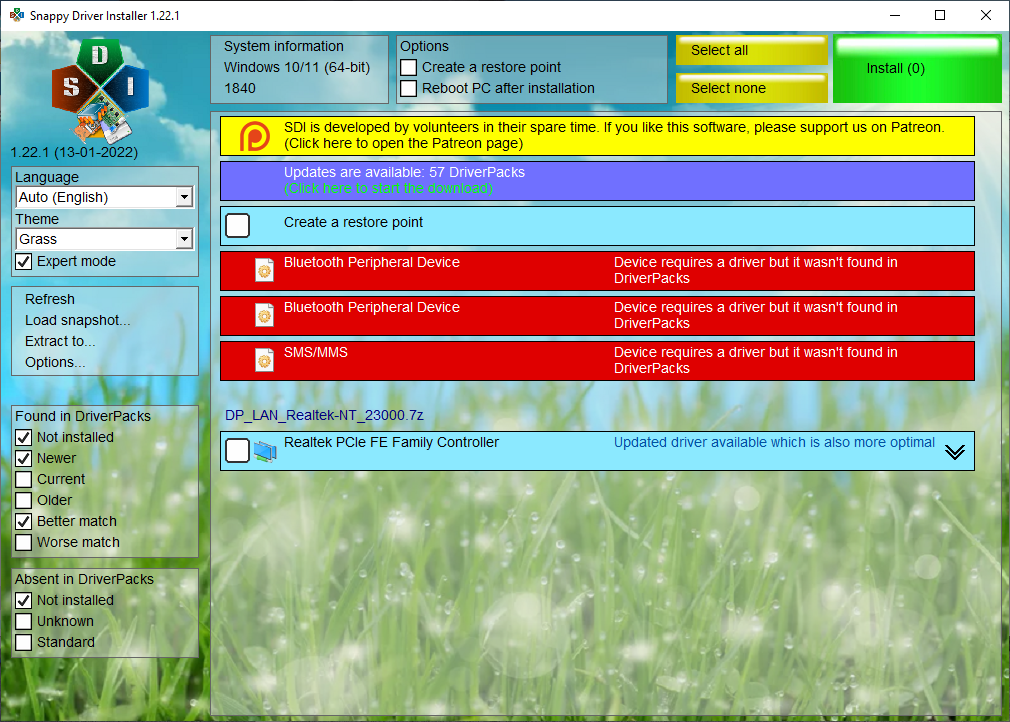Uncheck Not installed under Found in DriverPacks
This screenshot has height=722, width=1010.
(24, 437)
